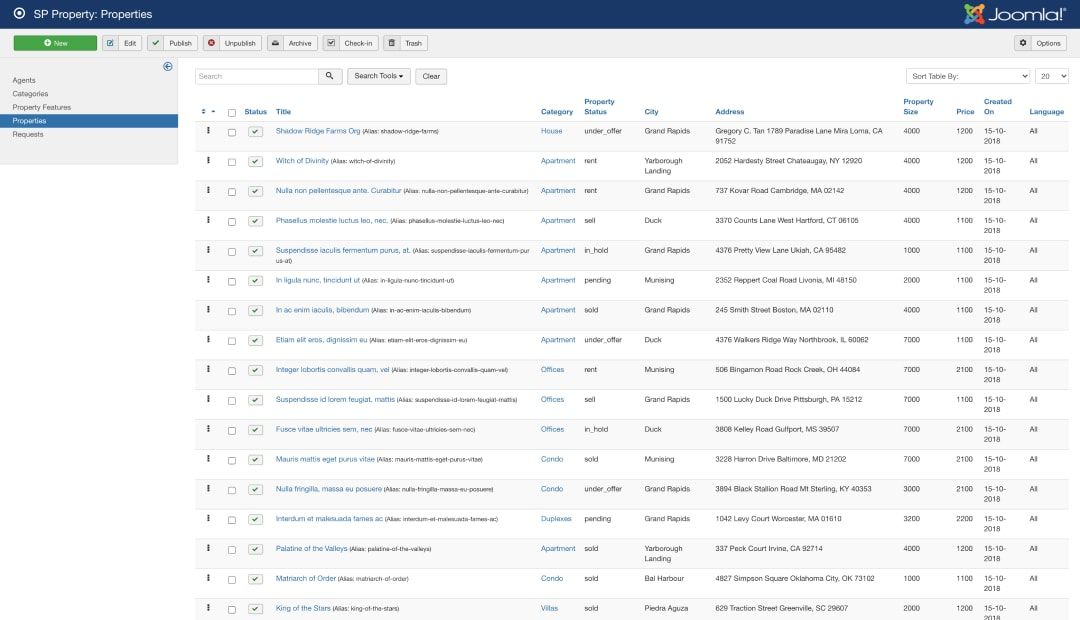1080x620 pixels.
Task: Toggle published status of In ligula nunc, tincidunt ut
Action: [x=256, y=280]
